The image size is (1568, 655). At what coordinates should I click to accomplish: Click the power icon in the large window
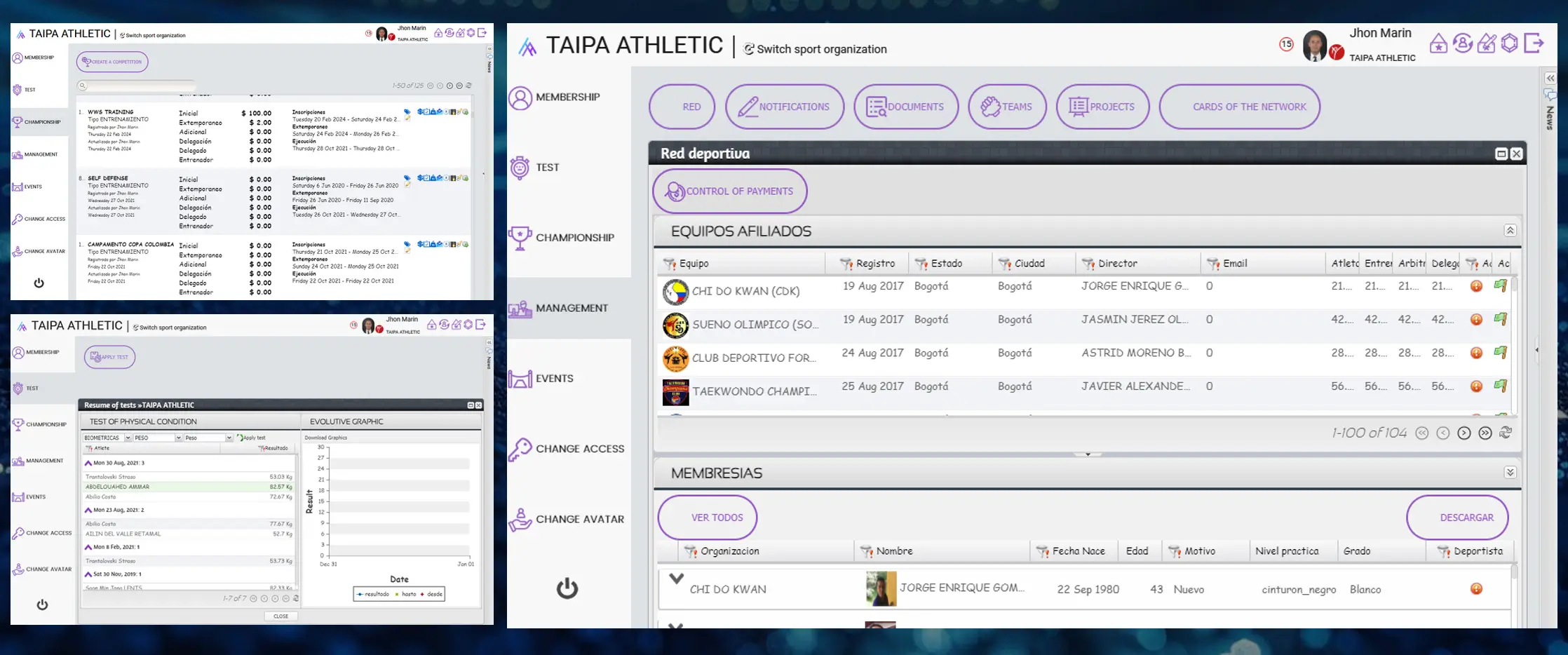567,588
